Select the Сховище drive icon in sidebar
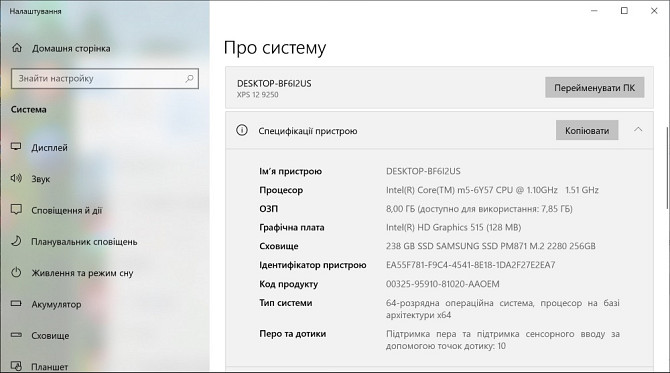Viewport: 670px width, 373px height. pos(16,335)
